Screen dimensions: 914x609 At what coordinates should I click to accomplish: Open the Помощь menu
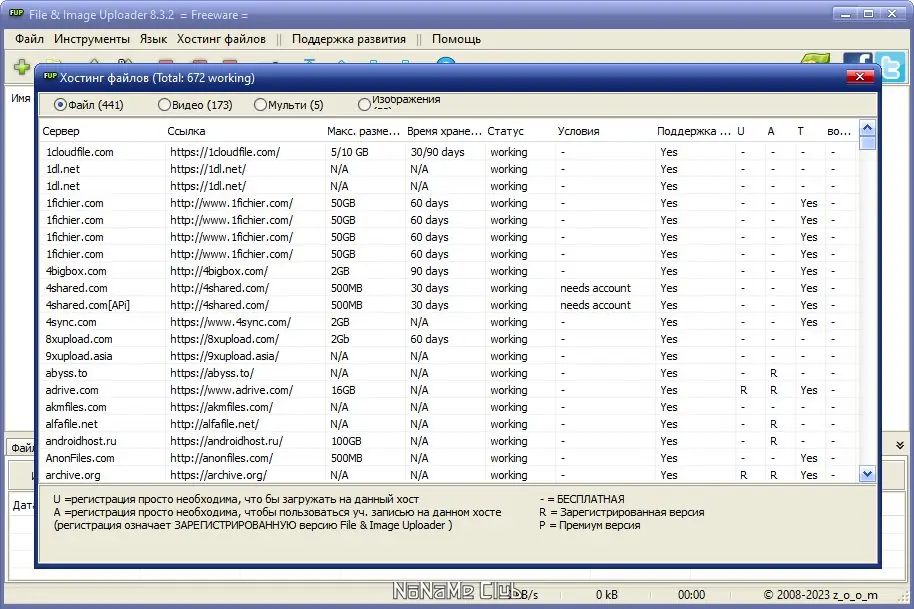pos(456,39)
